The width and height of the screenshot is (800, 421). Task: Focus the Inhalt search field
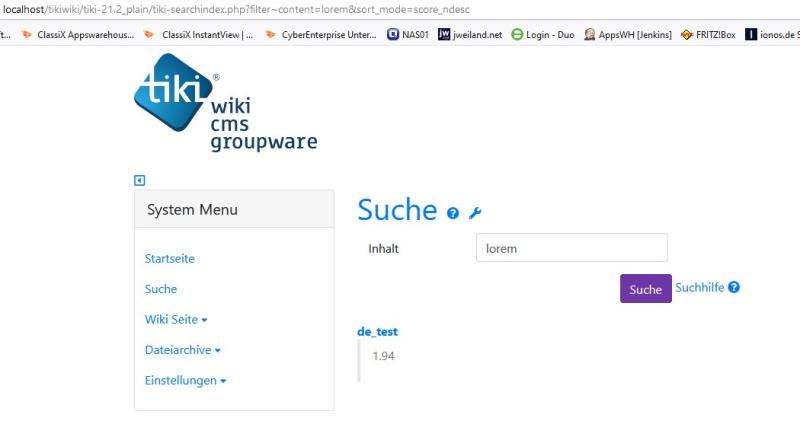(572, 248)
